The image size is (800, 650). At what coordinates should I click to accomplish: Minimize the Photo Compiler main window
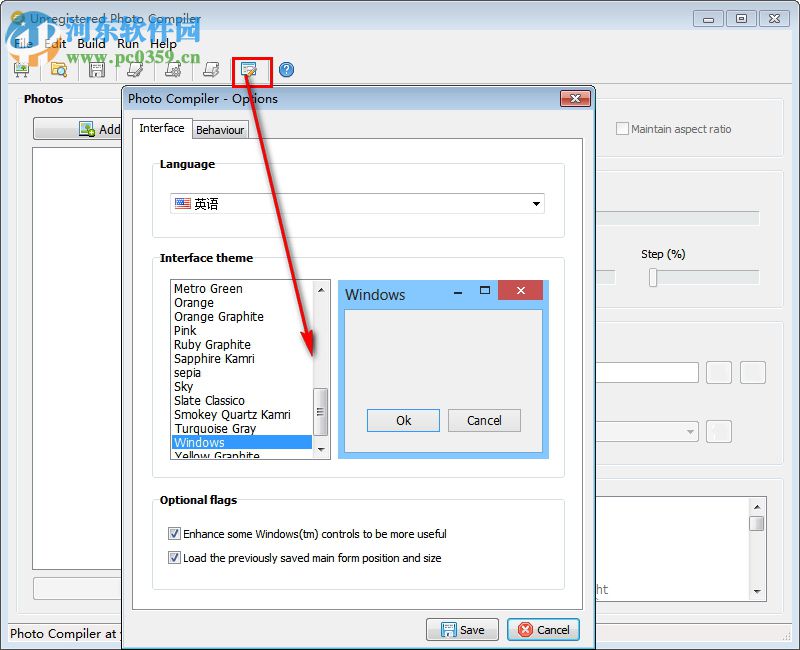[x=708, y=19]
